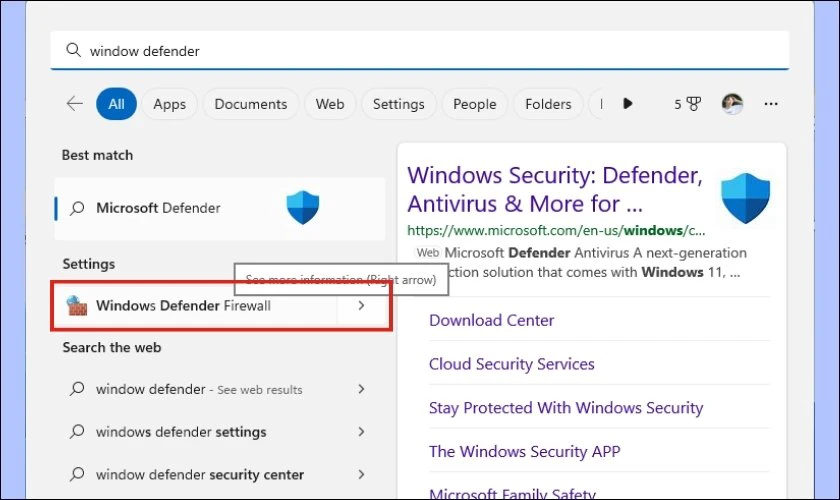Screen dimensions: 840x500
Task: Switch to the Settings filter tab
Action: pos(399,104)
